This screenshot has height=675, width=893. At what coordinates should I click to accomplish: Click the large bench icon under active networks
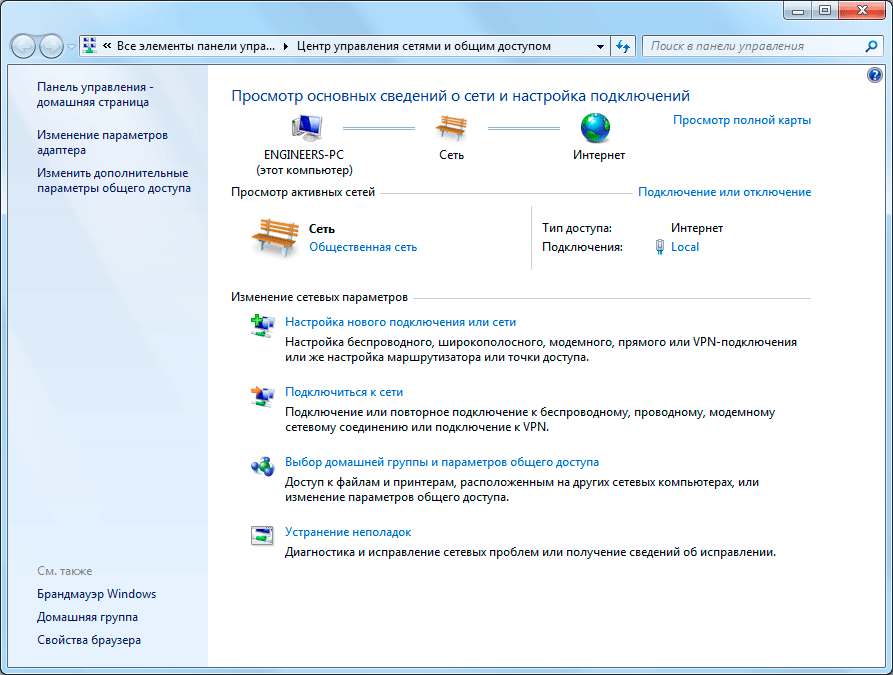pyautogui.click(x=275, y=238)
